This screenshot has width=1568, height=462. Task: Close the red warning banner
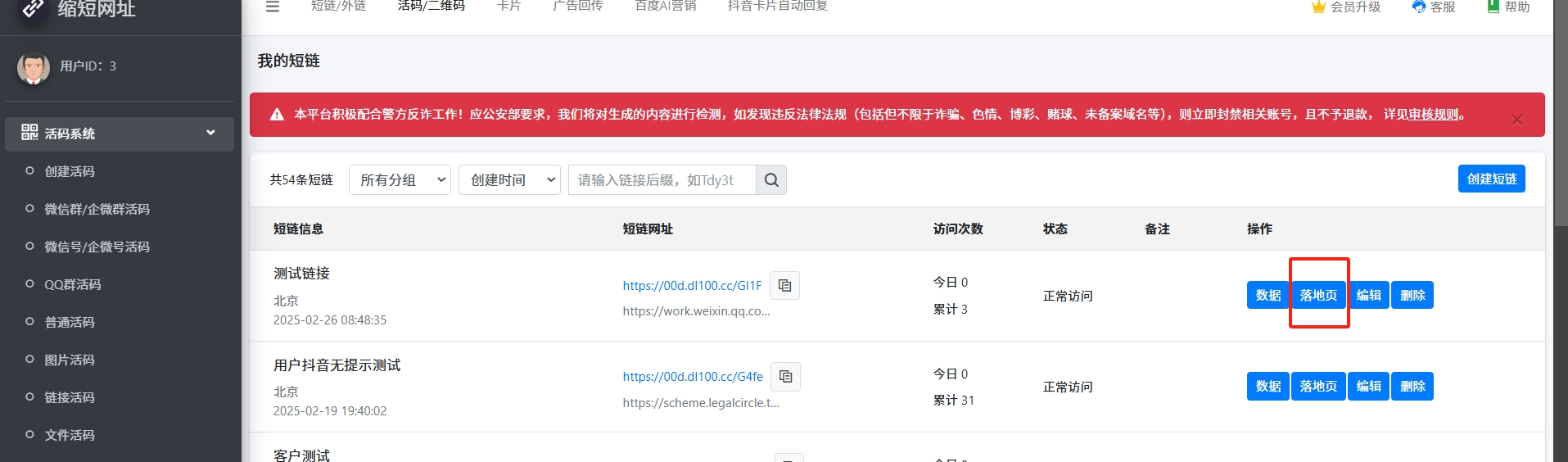point(1516,120)
